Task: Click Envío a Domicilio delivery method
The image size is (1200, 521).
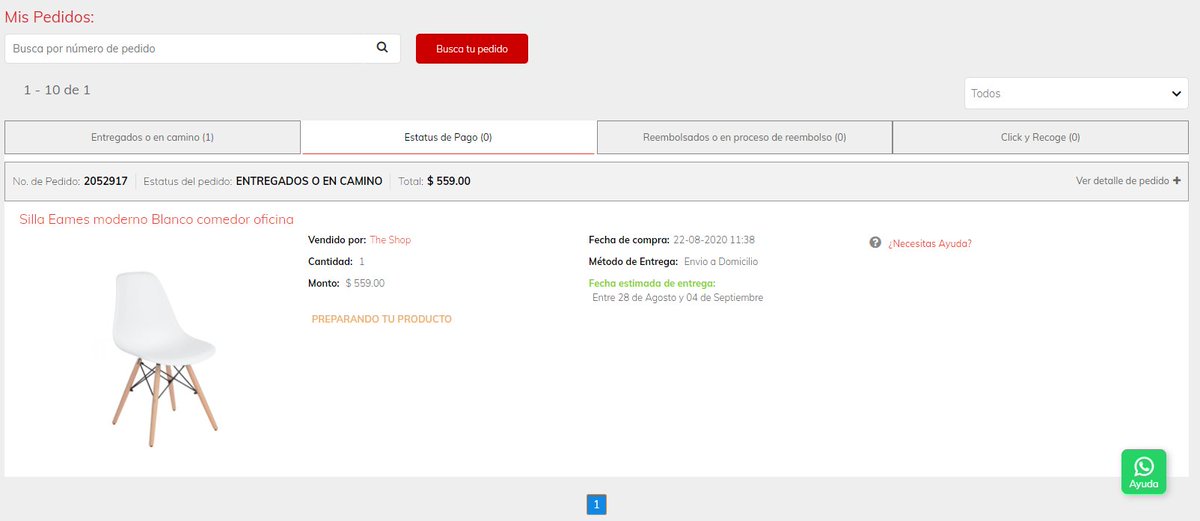Action: [721, 262]
